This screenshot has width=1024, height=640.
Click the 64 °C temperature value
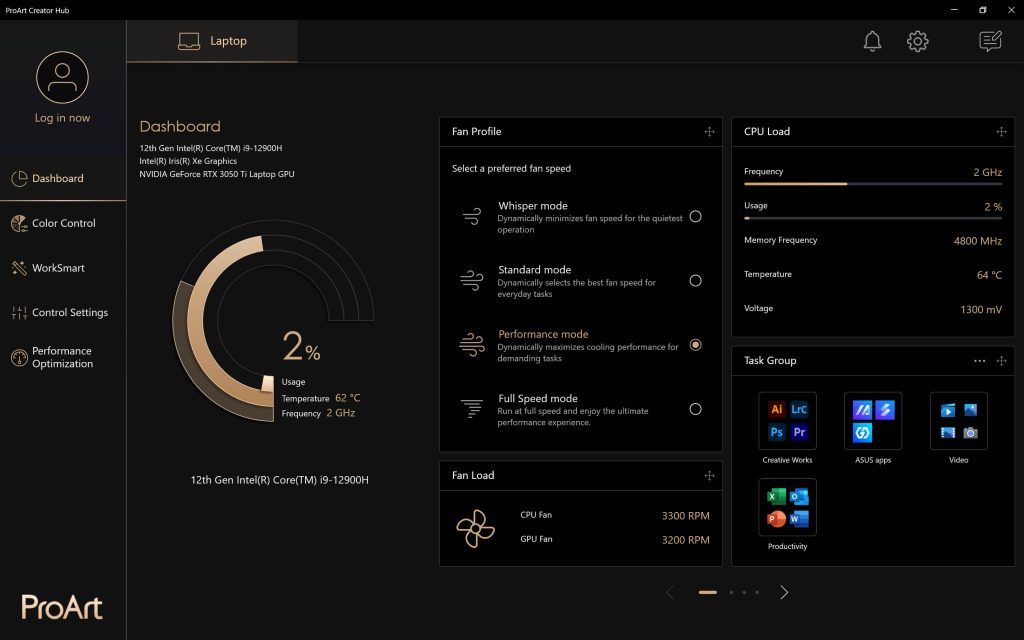click(x=989, y=275)
